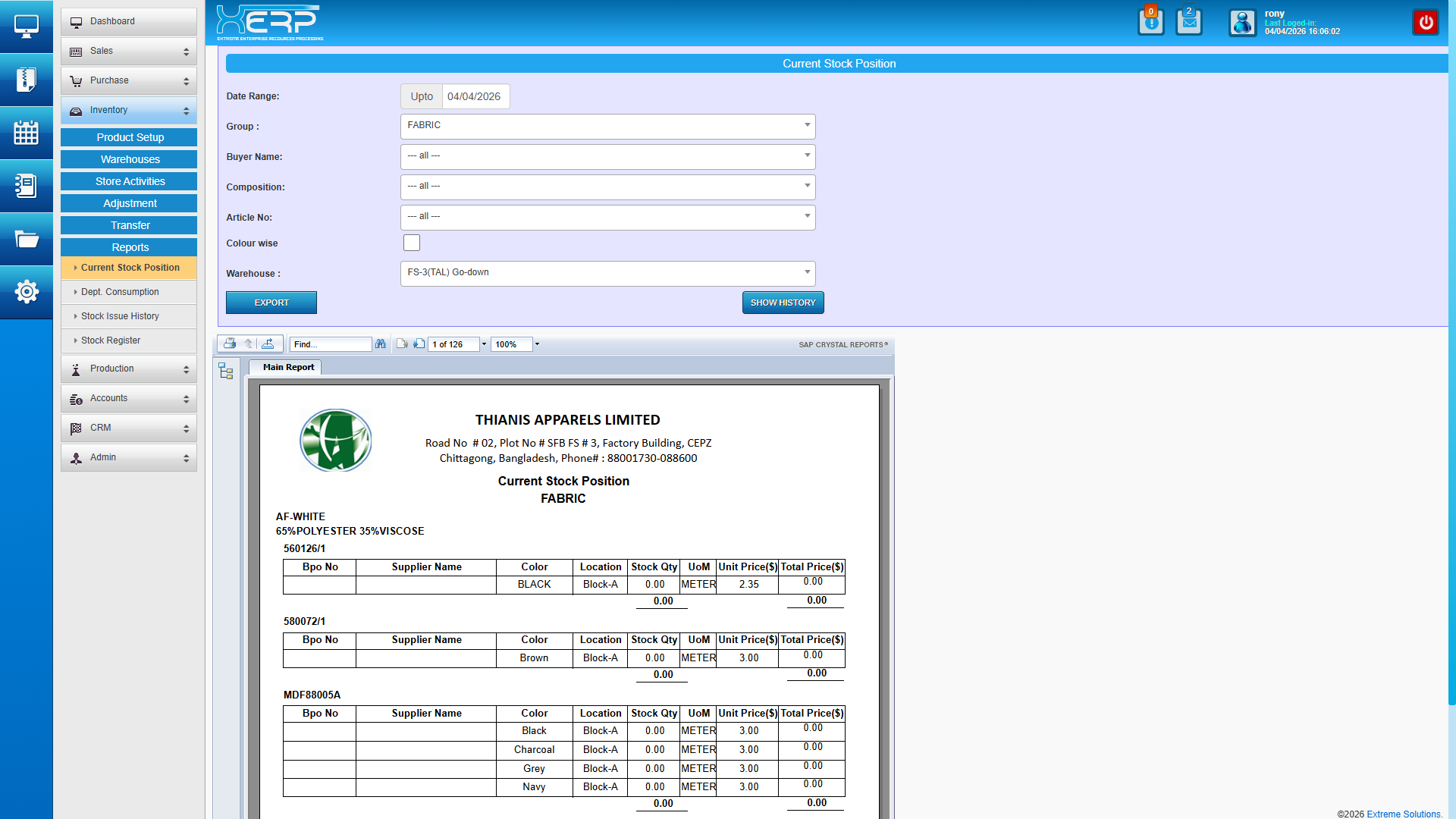Toggle the group tree panel icon
Image resolution: width=1456 pixels, height=819 pixels.
226,371
